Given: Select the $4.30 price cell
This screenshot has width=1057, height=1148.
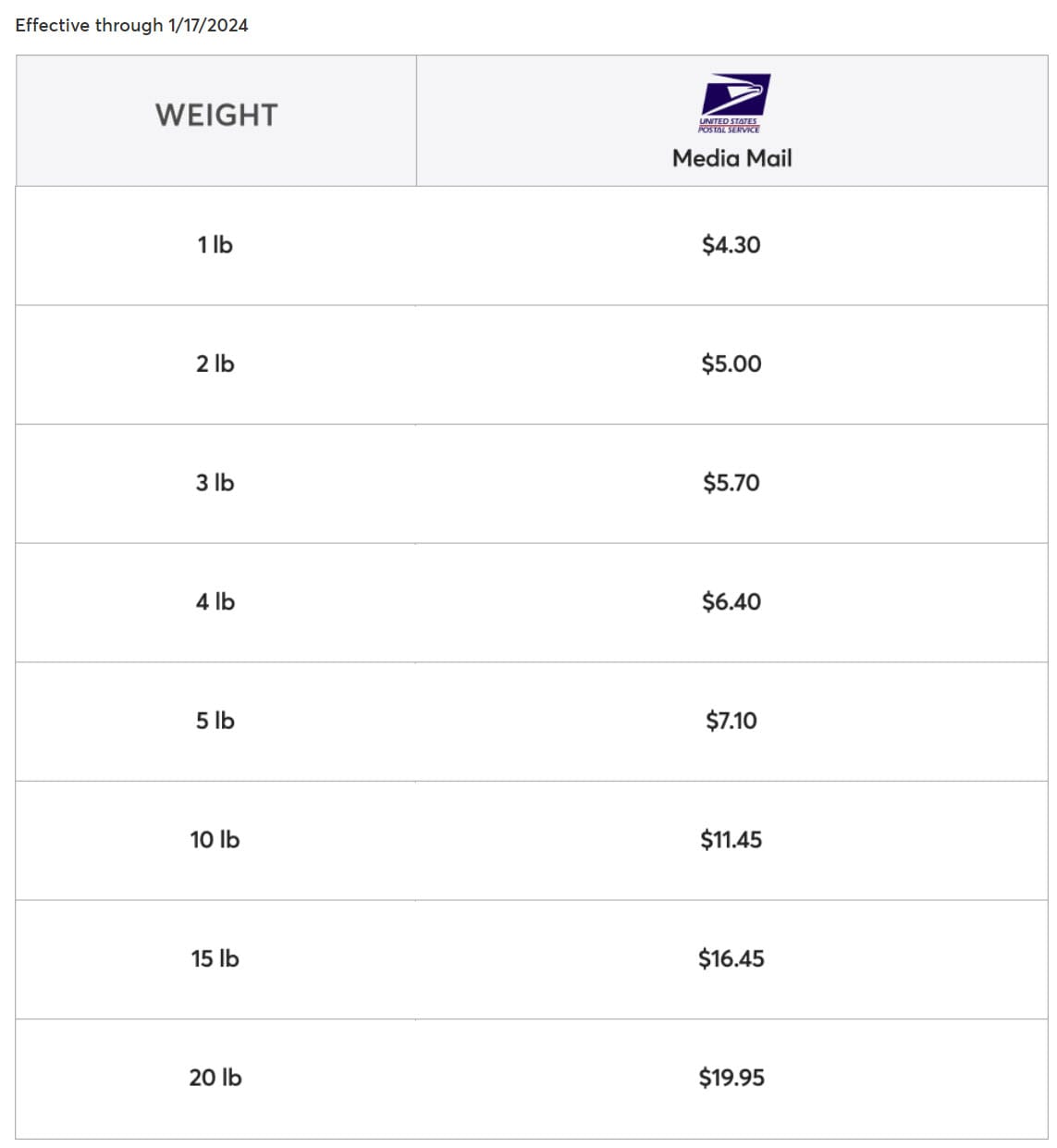Looking at the screenshot, I should (731, 244).
